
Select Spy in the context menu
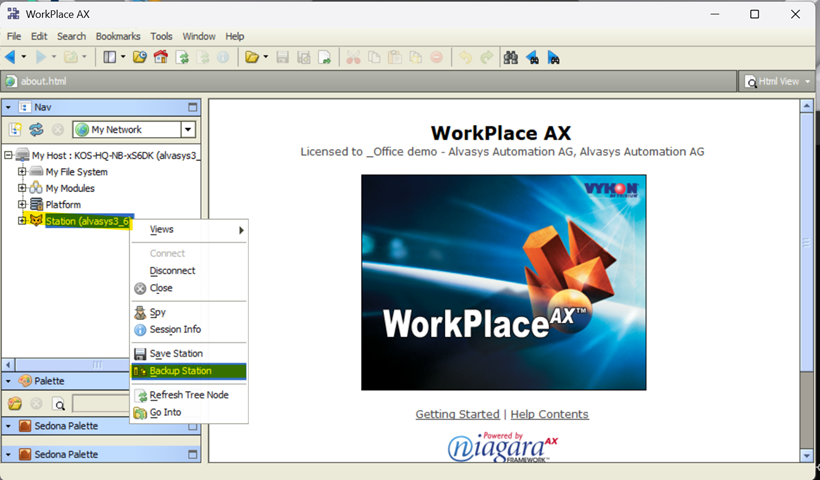(189, 312)
